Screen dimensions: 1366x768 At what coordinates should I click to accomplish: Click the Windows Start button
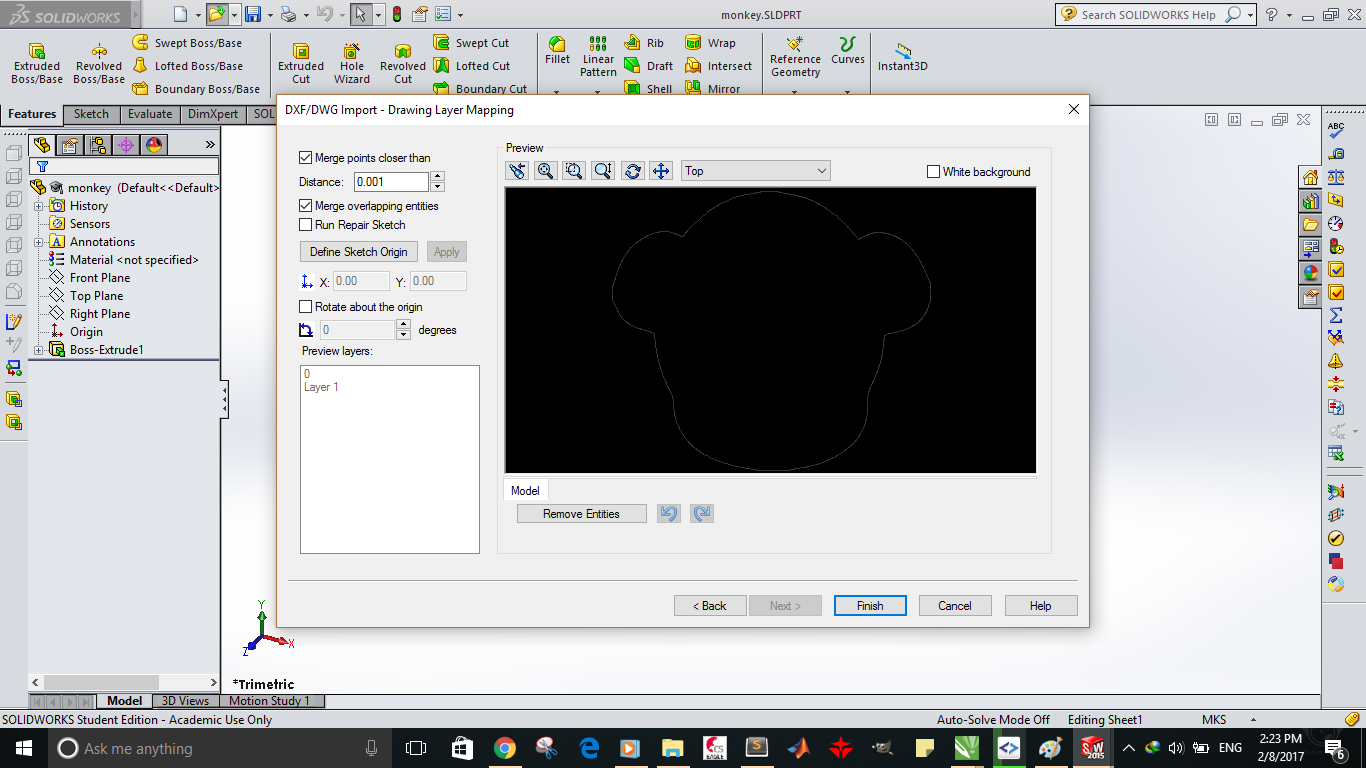click(23, 748)
